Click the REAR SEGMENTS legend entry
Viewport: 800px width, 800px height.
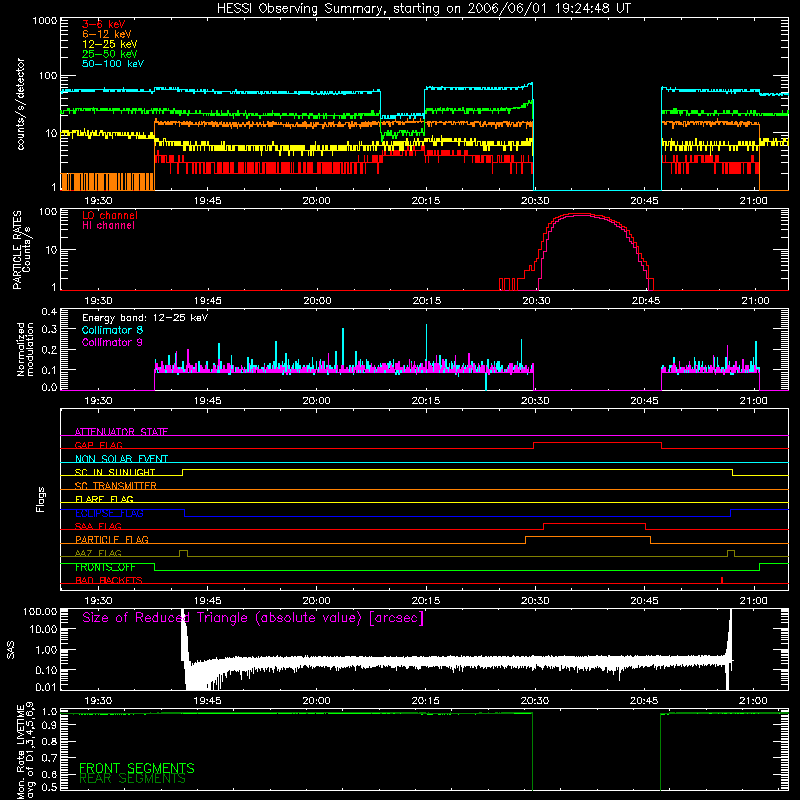[132, 779]
